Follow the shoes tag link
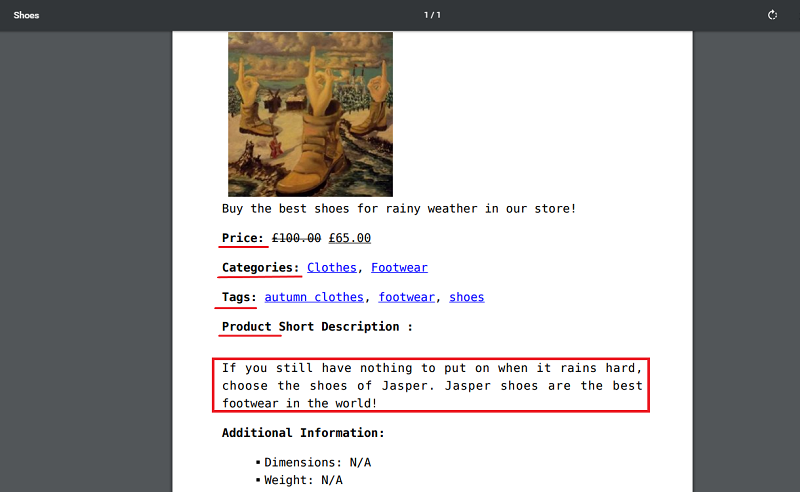Viewport: 800px width, 492px height. click(466, 297)
